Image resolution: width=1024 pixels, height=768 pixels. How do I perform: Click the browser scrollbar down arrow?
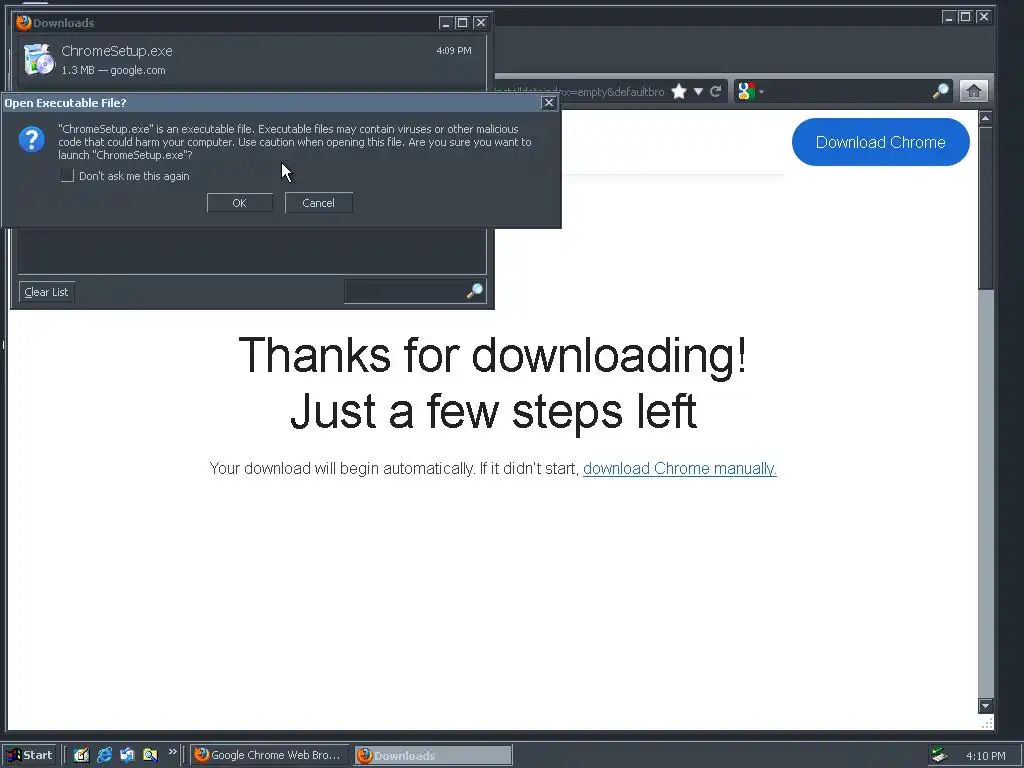tap(985, 705)
